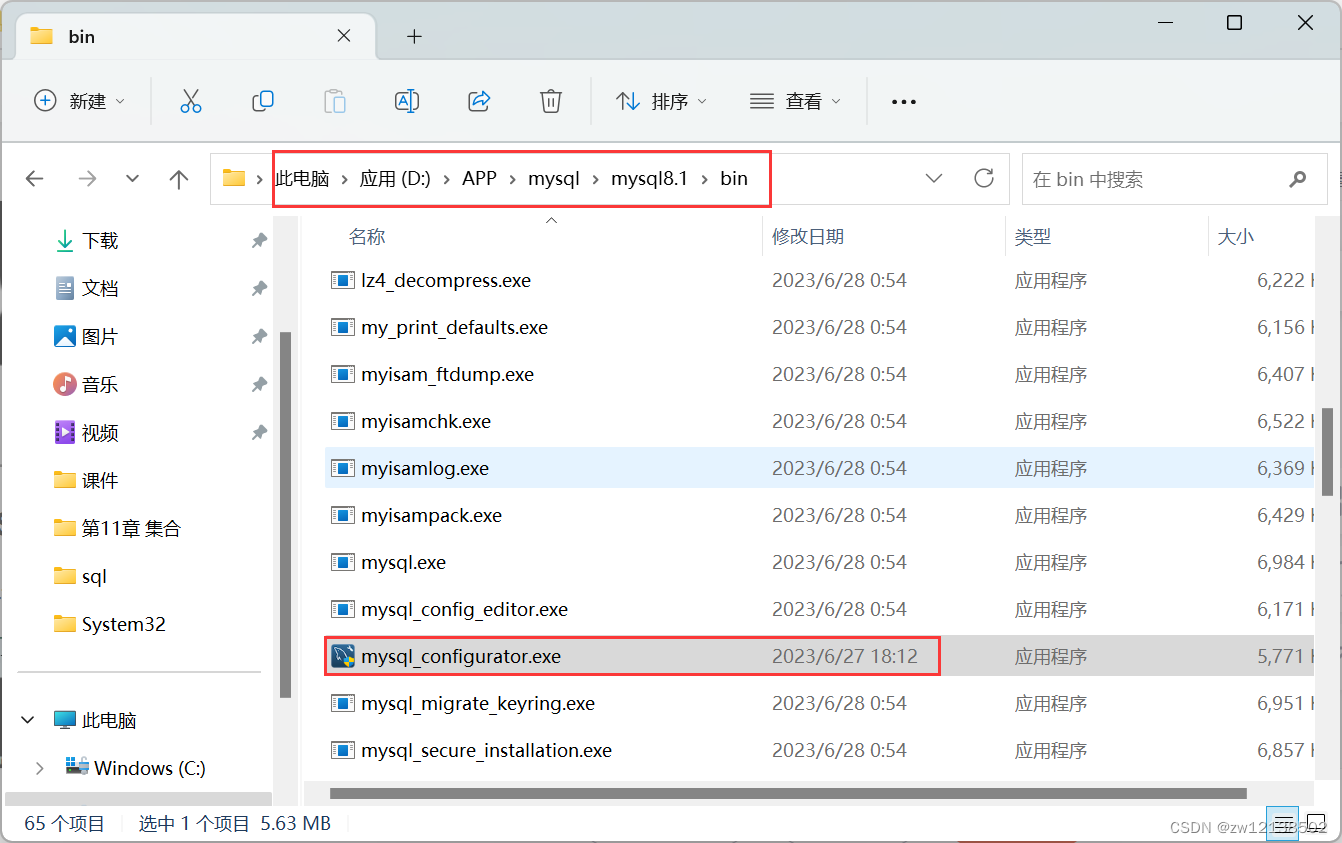This screenshot has height=843, width=1342.
Task: Select mysql_config_editor.exe file
Action: [818, 609]
